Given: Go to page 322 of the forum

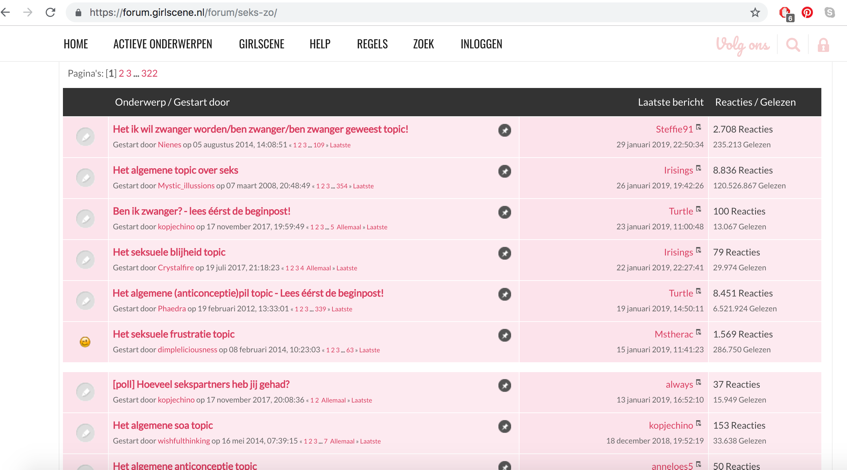Looking at the screenshot, I should (149, 73).
